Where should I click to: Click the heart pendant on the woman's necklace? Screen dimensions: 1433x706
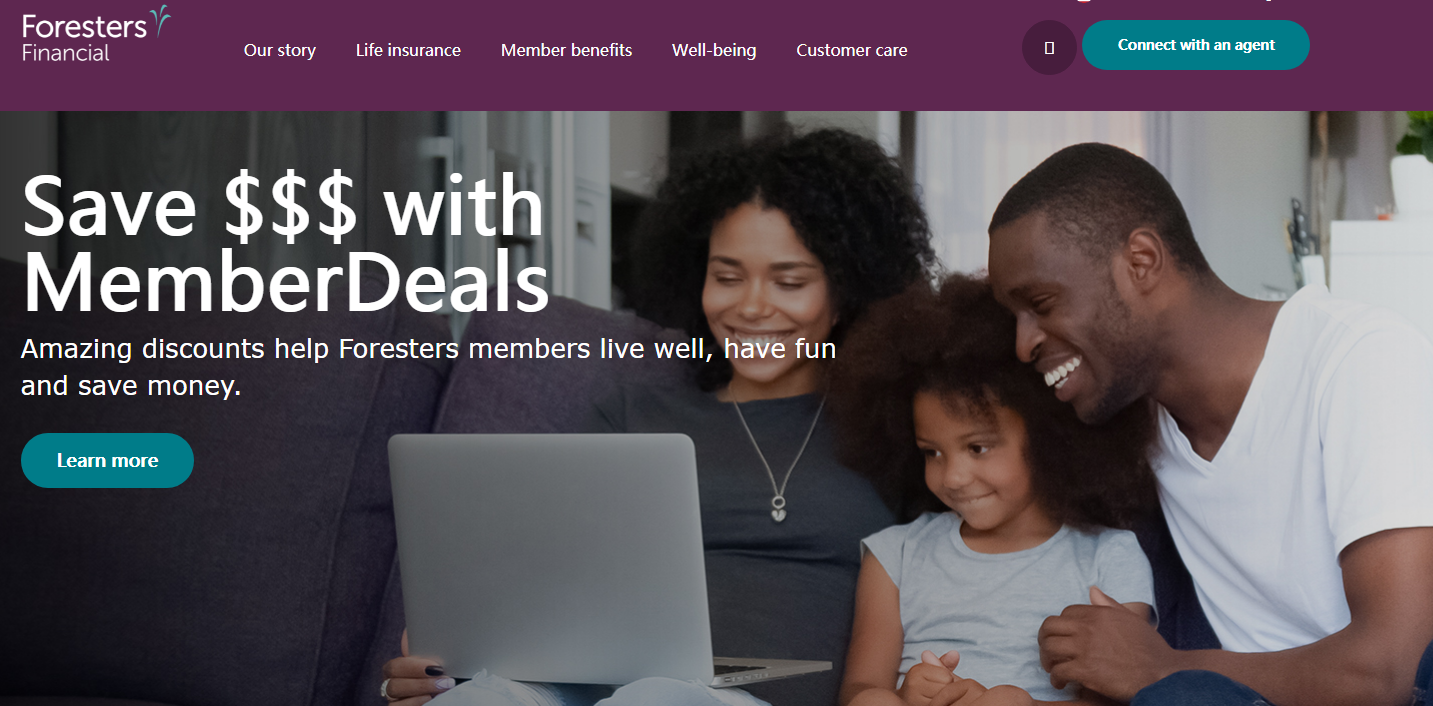click(778, 510)
